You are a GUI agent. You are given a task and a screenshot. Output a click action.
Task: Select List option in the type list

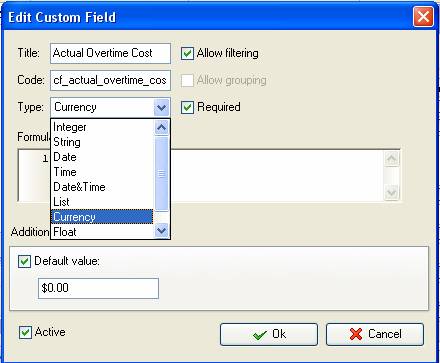point(102,202)
